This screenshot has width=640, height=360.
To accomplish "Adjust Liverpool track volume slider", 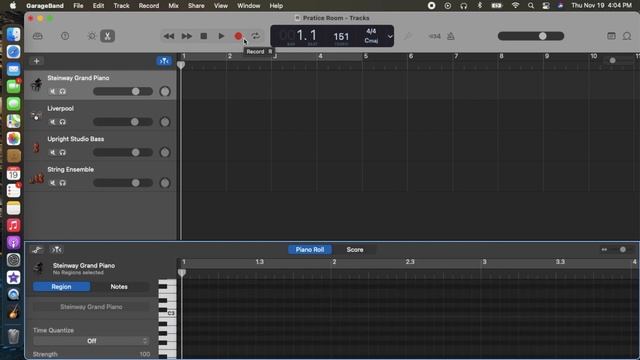I will (x=123, y=122).
